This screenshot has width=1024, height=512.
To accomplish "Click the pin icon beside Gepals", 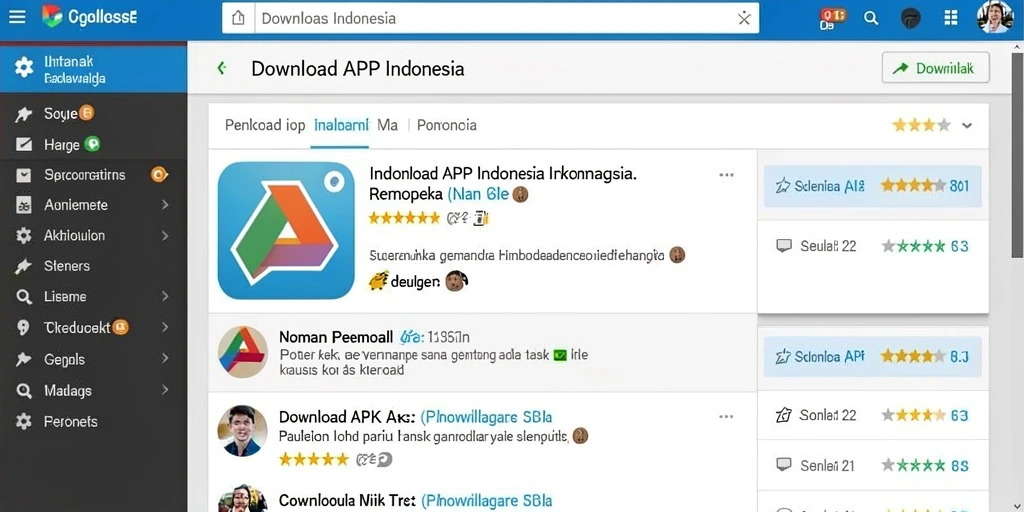I will pos(24,359).
